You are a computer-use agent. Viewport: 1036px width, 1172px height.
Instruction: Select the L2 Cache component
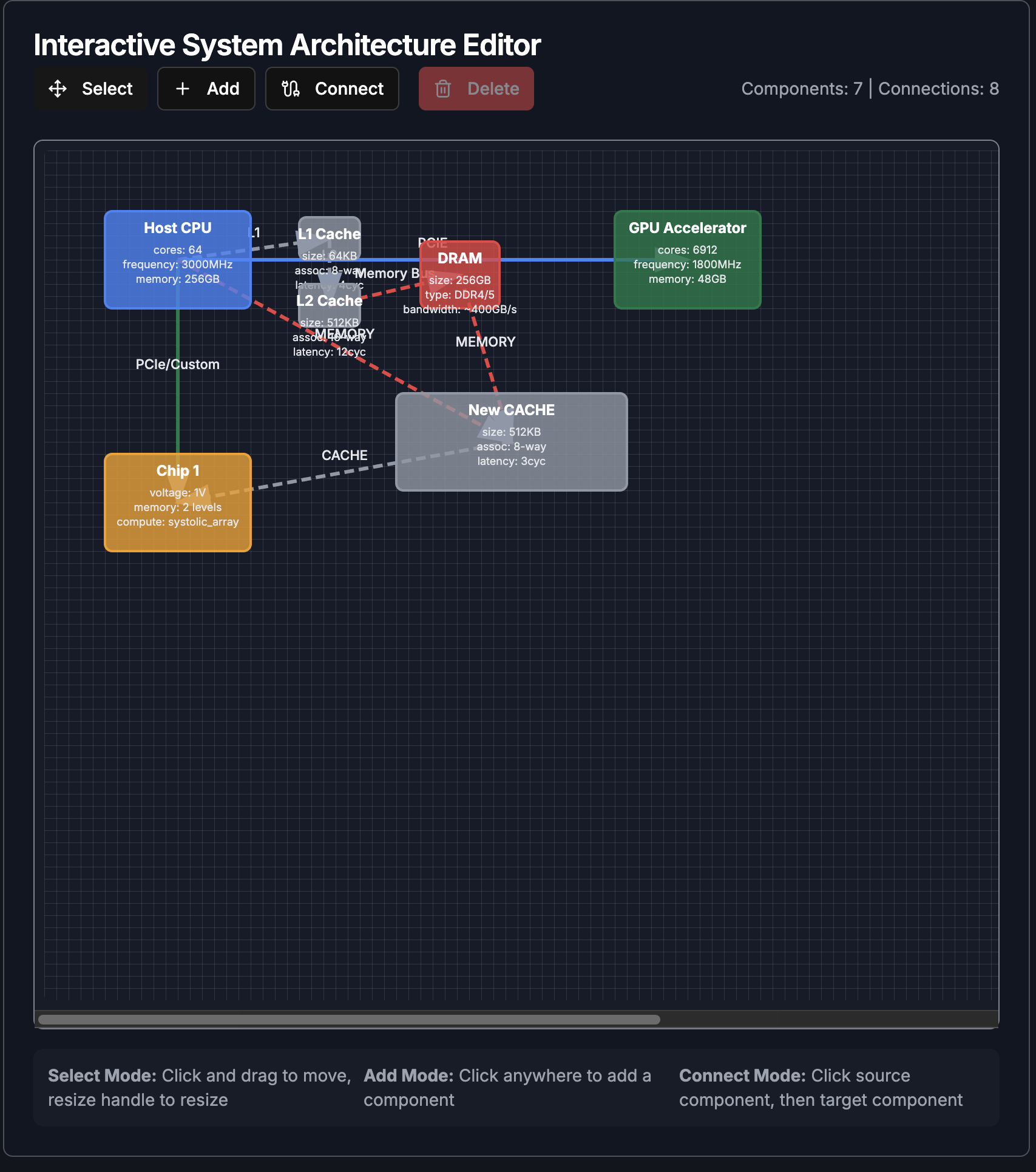click(x=330, y=305)
